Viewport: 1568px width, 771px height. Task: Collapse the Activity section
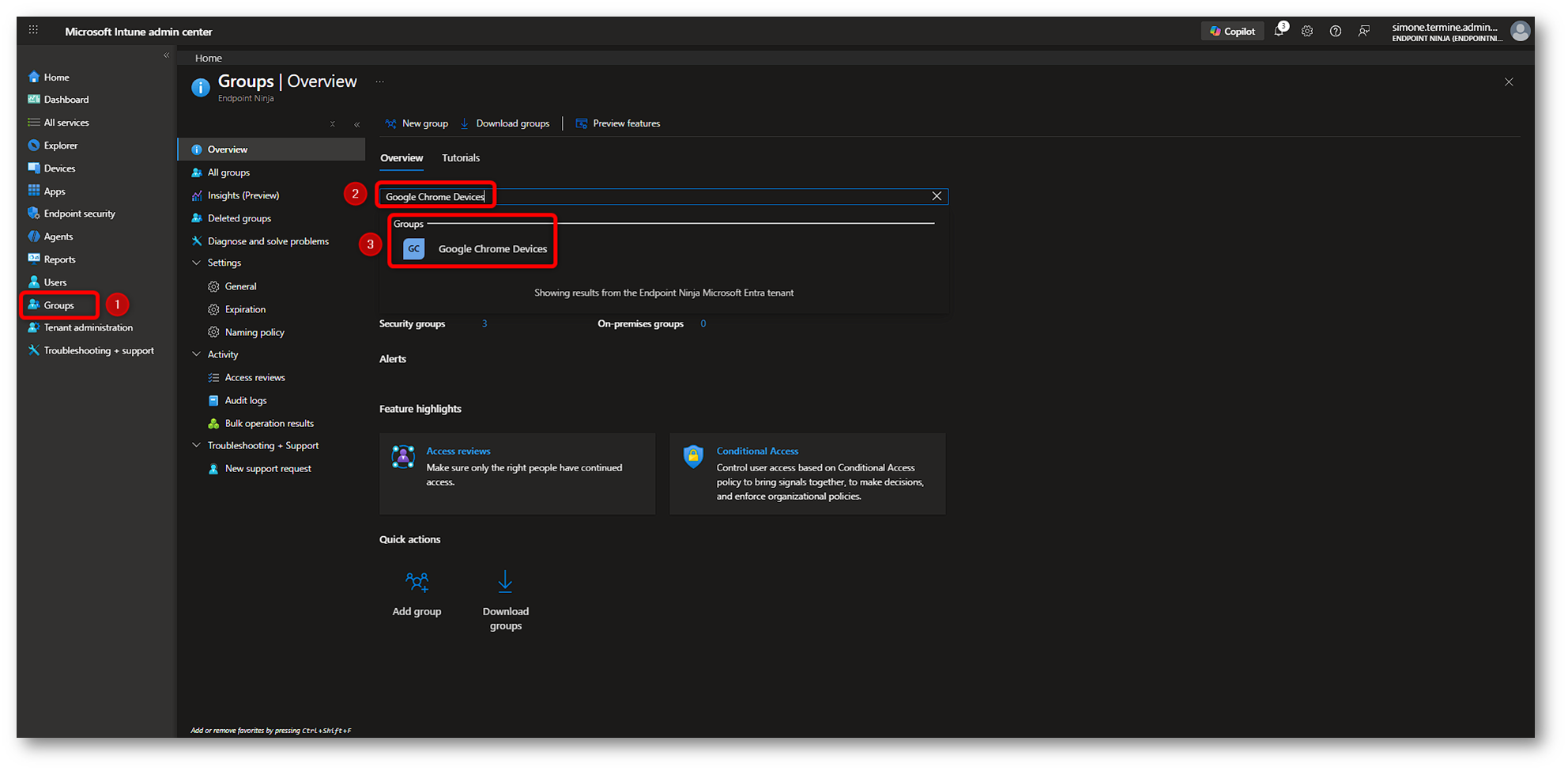pyautogui.click(x=197, y=354)
